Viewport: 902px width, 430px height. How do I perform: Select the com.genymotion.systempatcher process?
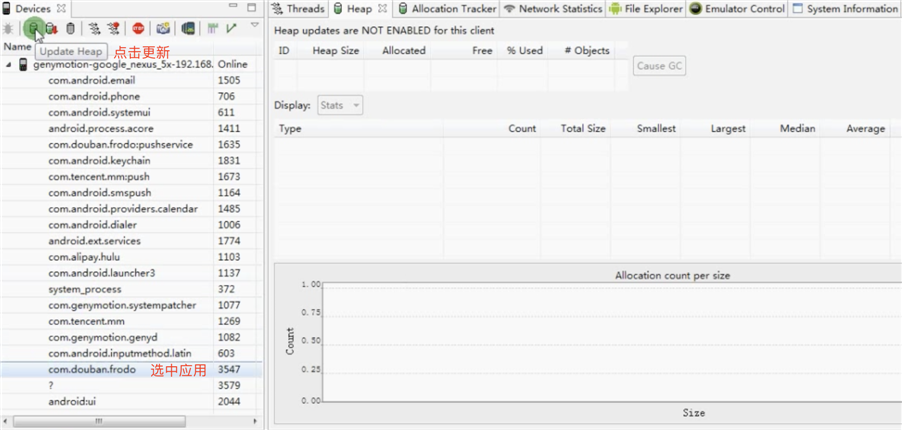click(131, 305)
